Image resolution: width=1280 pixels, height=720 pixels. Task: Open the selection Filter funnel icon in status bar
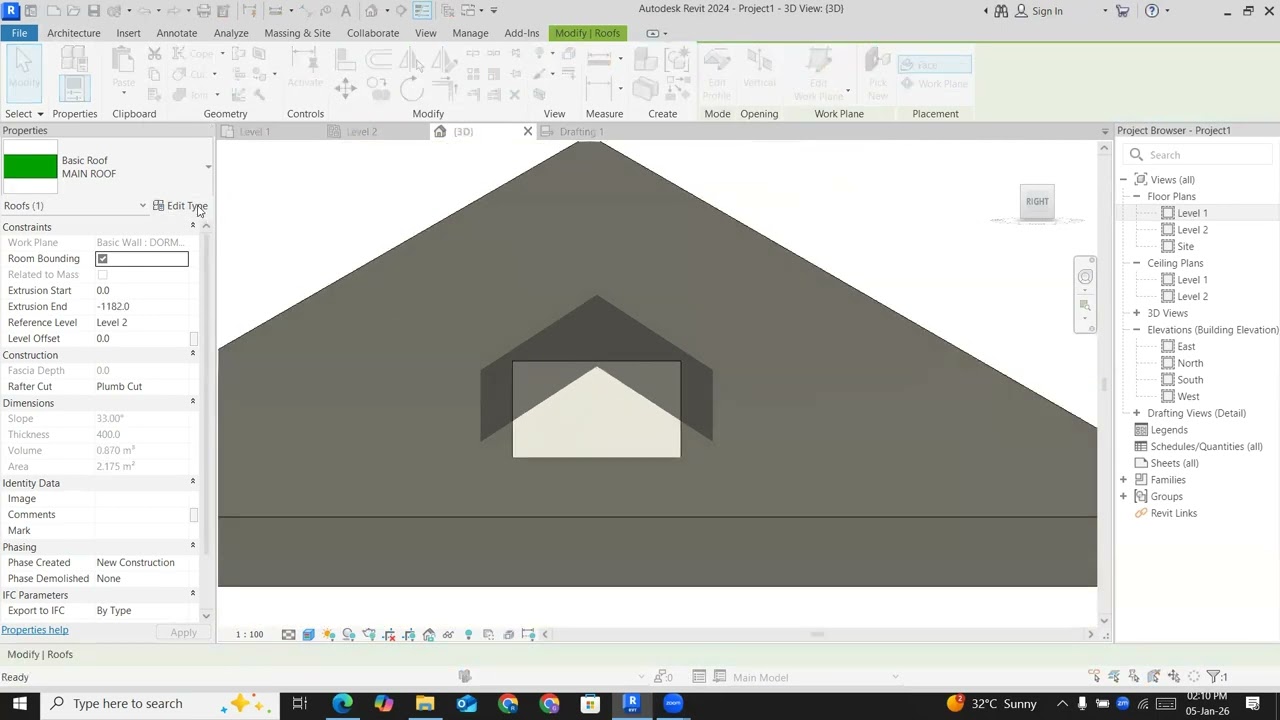(1215, 677)
